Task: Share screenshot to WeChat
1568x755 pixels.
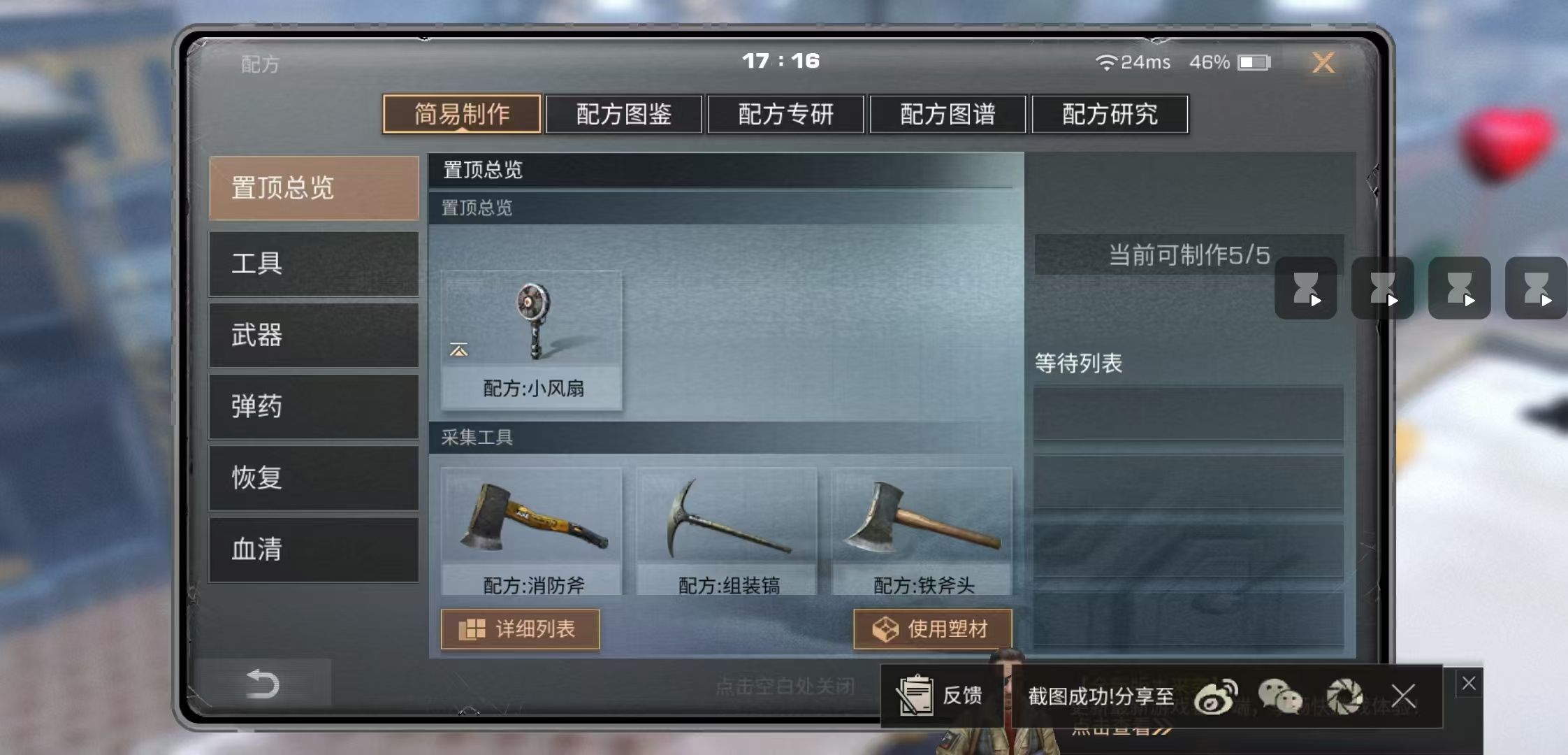Action: coord(1280,697)
